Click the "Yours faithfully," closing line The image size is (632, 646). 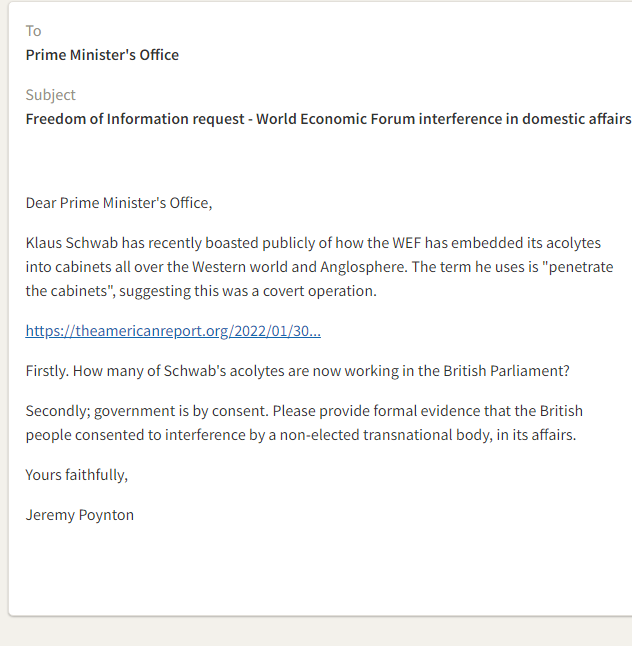[77, 475]
